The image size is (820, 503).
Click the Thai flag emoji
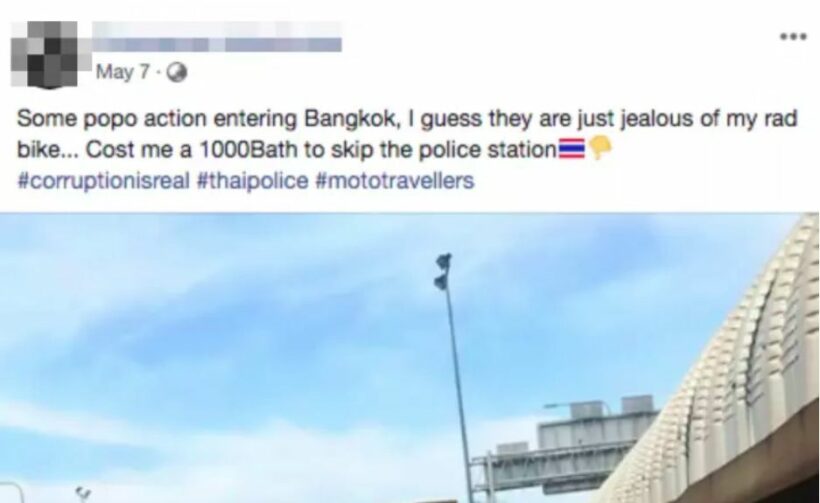pos(572,148)
